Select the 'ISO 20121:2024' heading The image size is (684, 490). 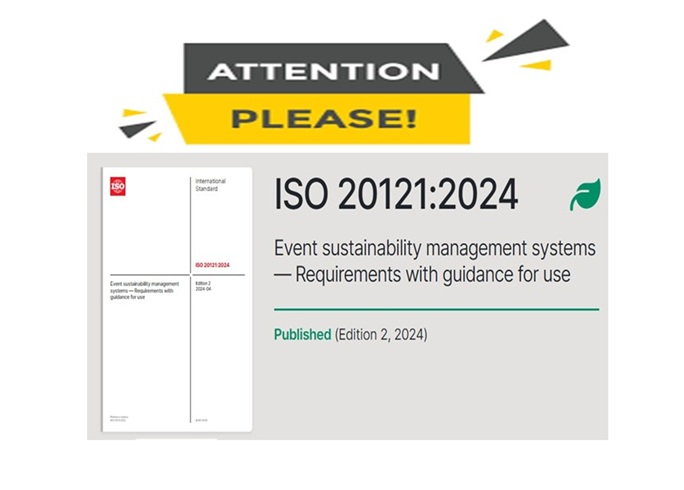396,195
